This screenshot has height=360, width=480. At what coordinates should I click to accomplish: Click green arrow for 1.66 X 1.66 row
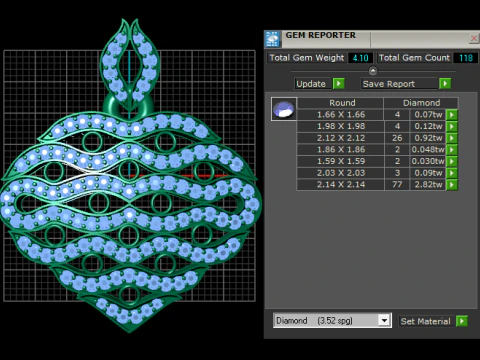pos(452,115)
